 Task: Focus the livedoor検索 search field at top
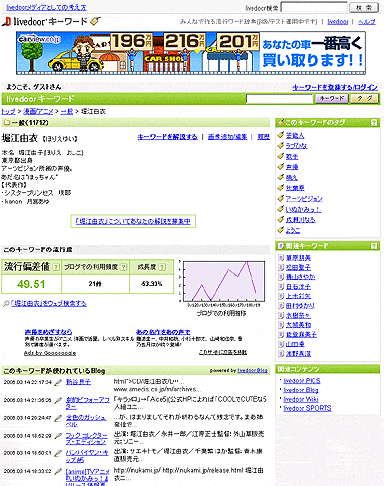(314, 7)
